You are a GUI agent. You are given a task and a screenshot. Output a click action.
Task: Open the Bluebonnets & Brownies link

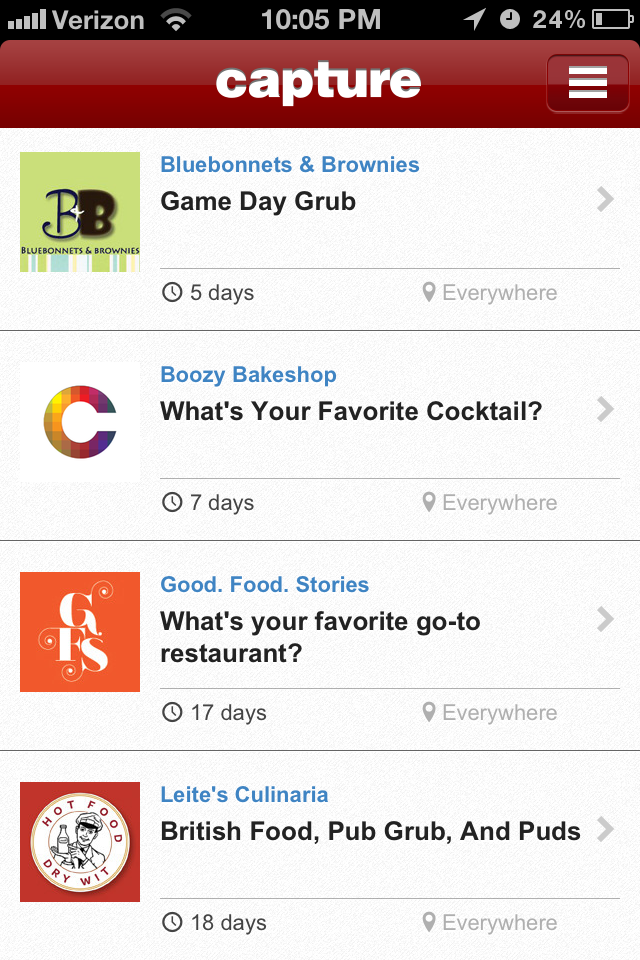point(290,165)
